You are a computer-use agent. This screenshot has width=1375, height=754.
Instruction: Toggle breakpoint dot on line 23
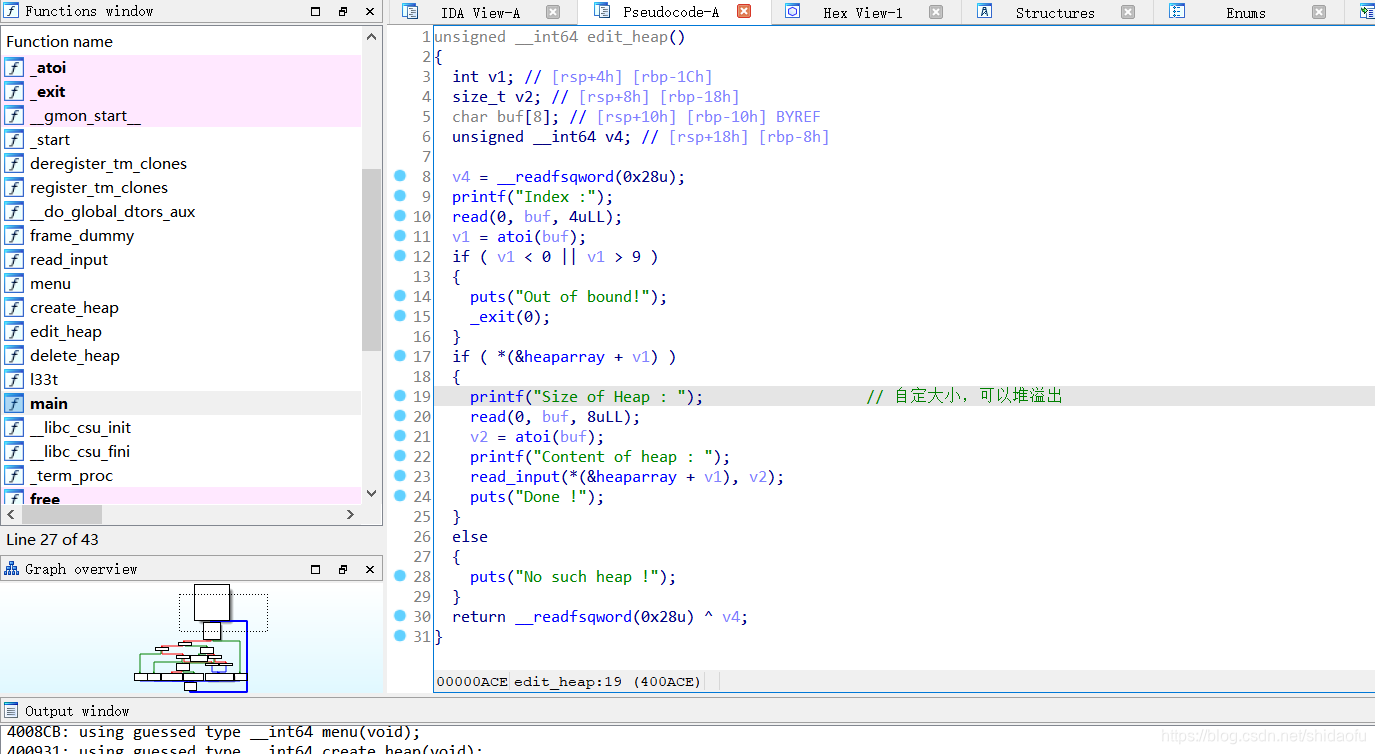point(400,476)
